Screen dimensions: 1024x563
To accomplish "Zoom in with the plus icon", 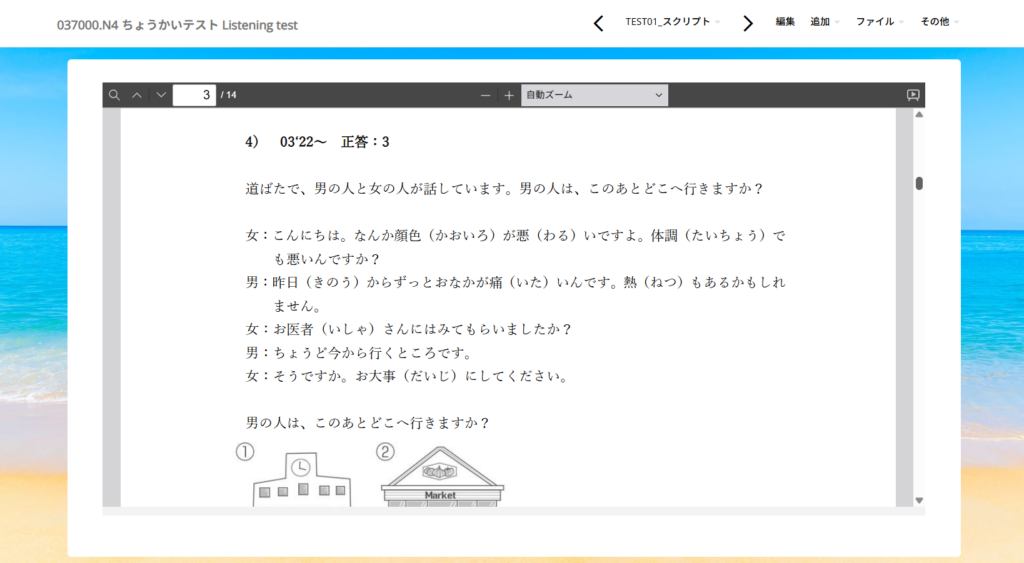I will (x=509, y=95).
